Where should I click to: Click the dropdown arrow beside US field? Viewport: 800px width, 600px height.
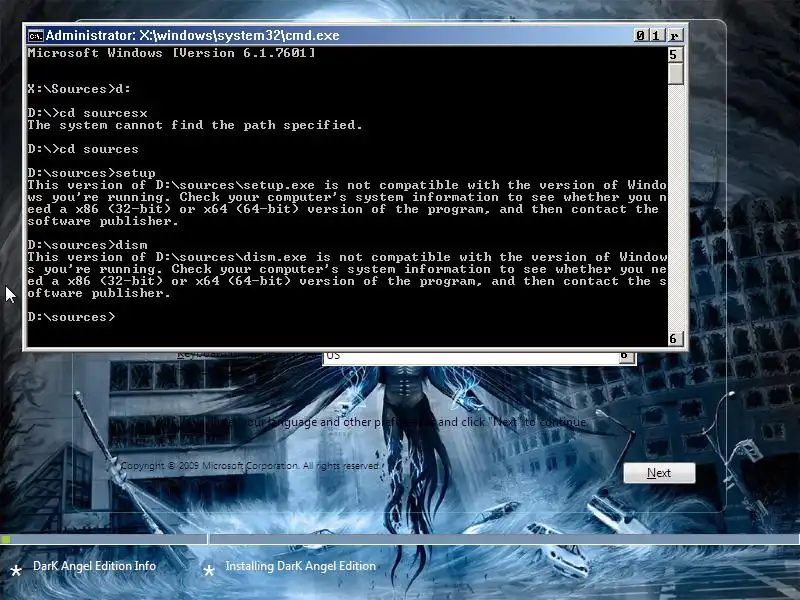[626, 356]
